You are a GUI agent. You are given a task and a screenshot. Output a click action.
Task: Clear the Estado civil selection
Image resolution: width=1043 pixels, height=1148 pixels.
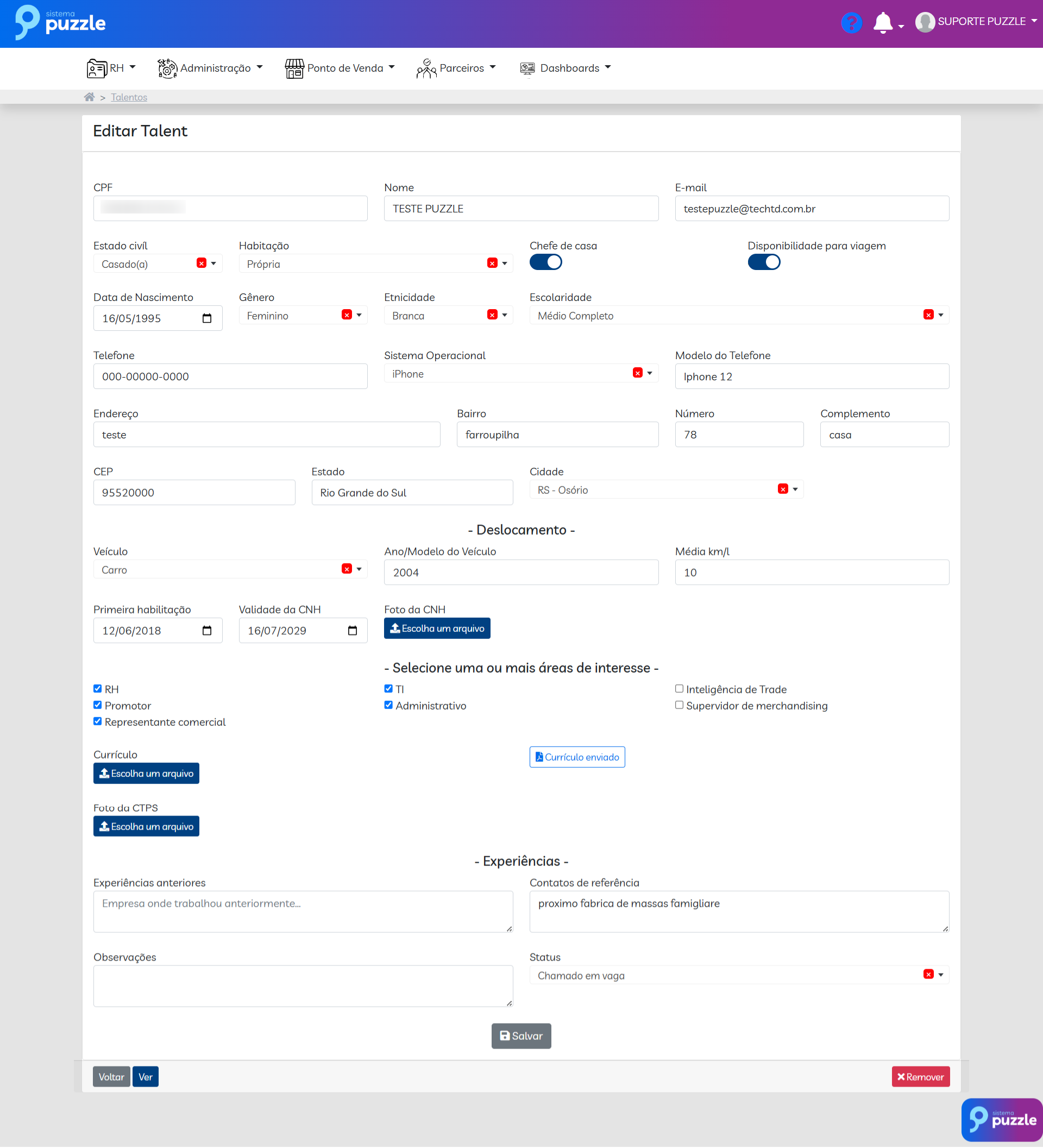201,263
